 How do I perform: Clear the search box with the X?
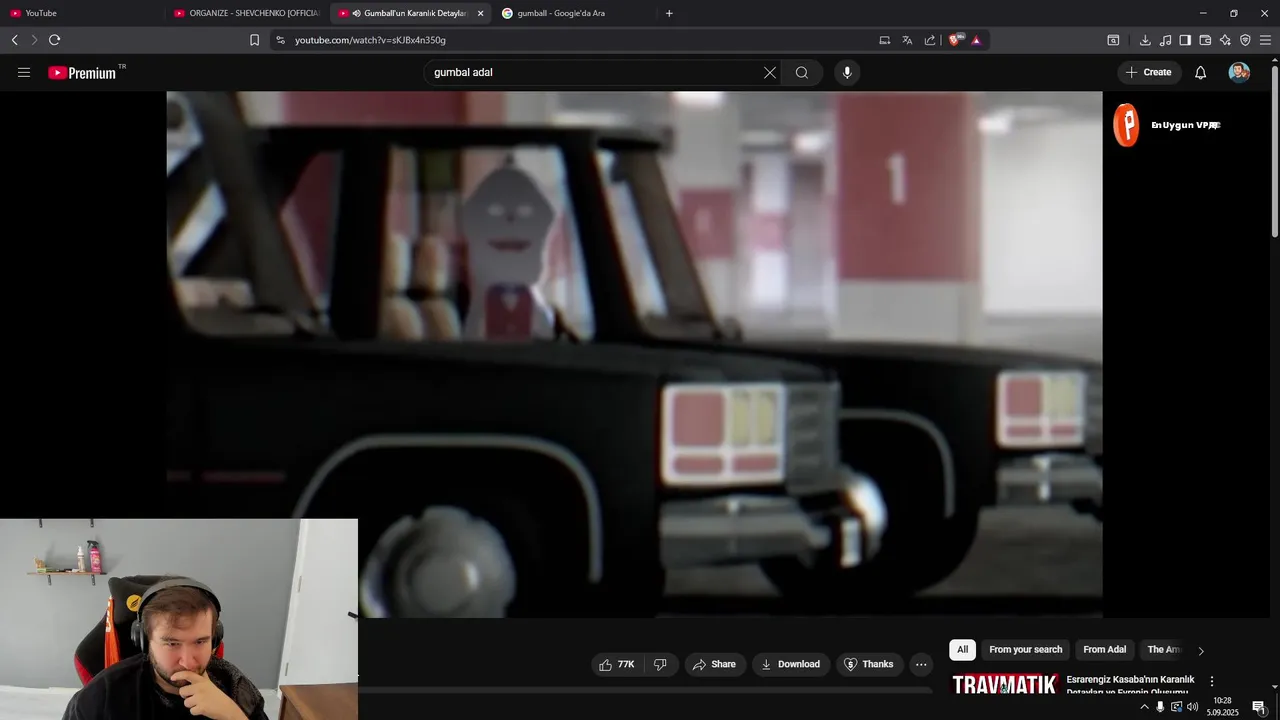pyautogui.click(x=770, y=72)
